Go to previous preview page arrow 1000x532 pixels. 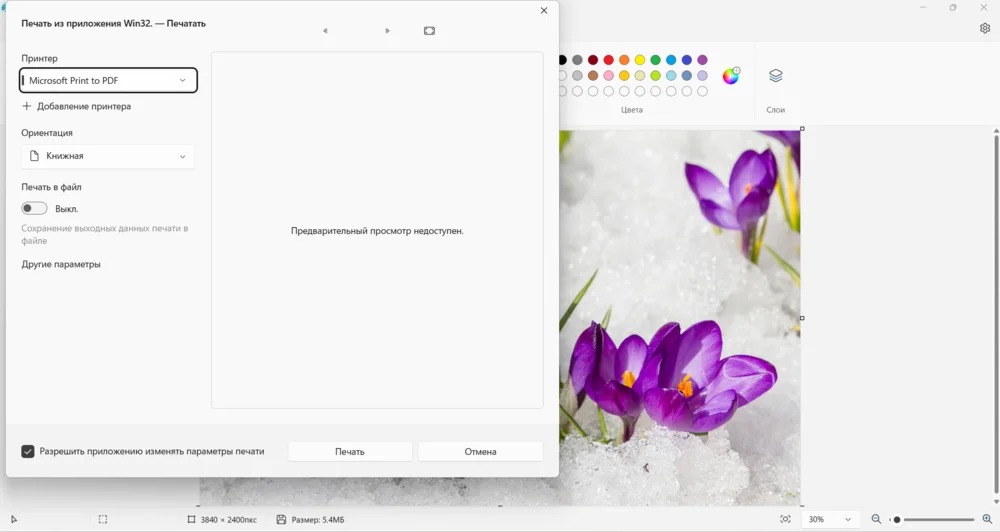click(x=325, y=31)
